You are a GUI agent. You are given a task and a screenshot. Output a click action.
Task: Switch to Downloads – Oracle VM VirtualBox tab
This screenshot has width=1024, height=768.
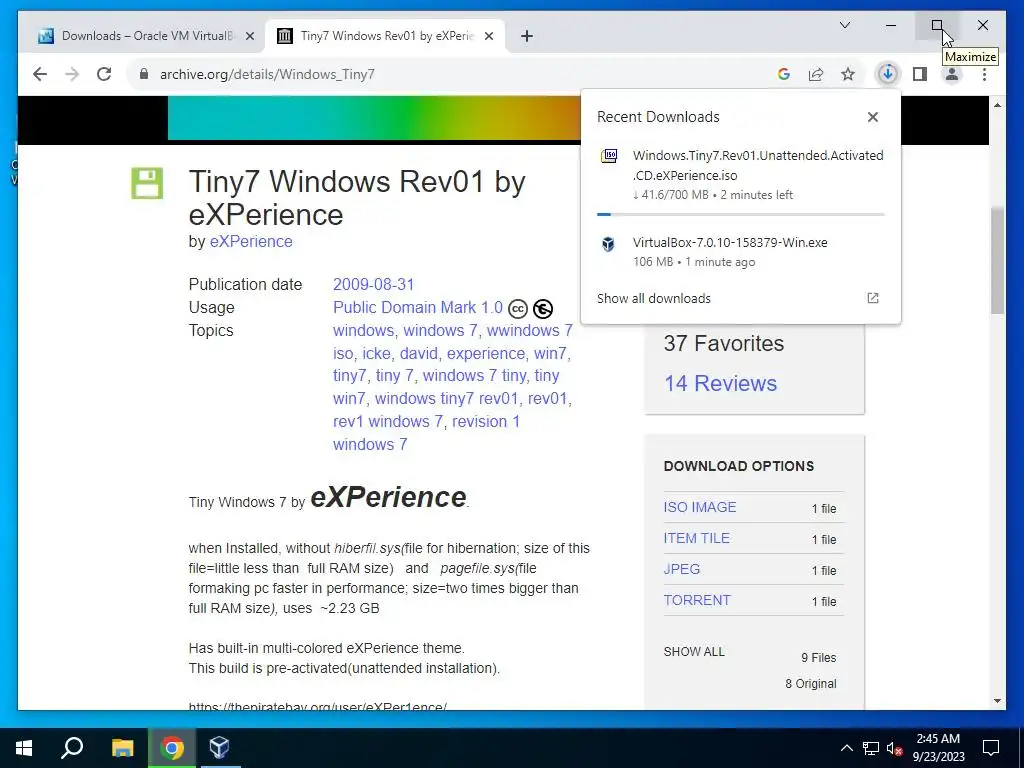[145, 36]
